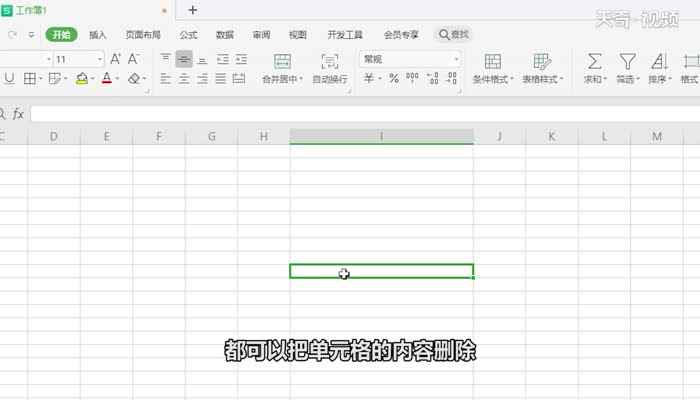This screenshot has width=700, height=400.
Task: Click the increase indent icon
Action: tap(241, 59)
